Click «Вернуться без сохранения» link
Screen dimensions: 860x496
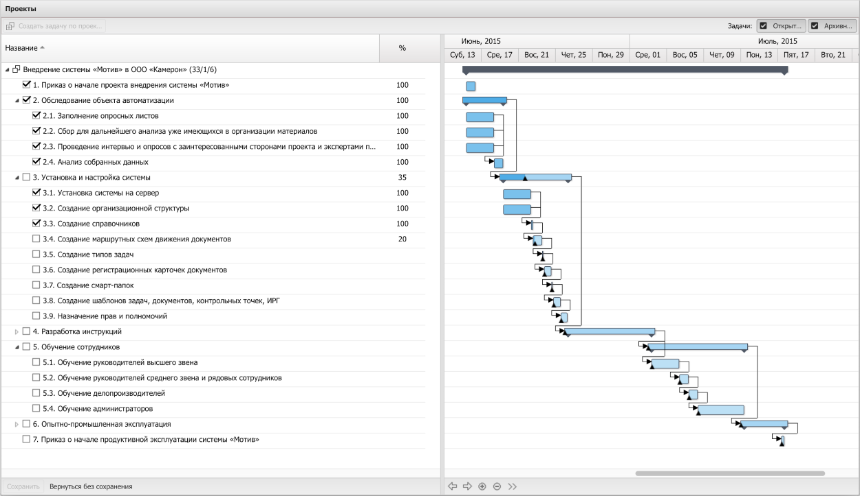tap(90, 487)
